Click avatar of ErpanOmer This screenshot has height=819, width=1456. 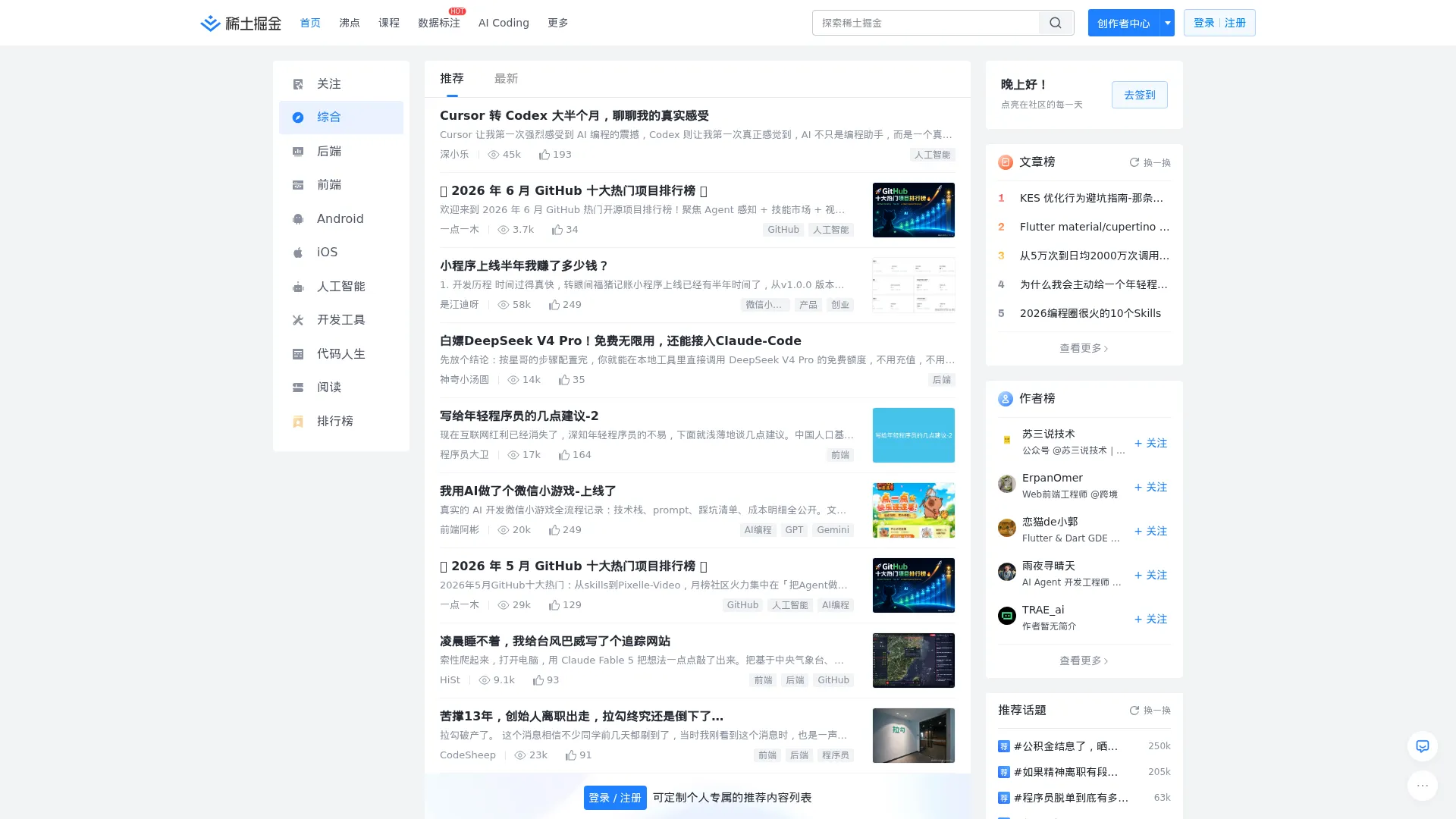(x=1007, y=484)
